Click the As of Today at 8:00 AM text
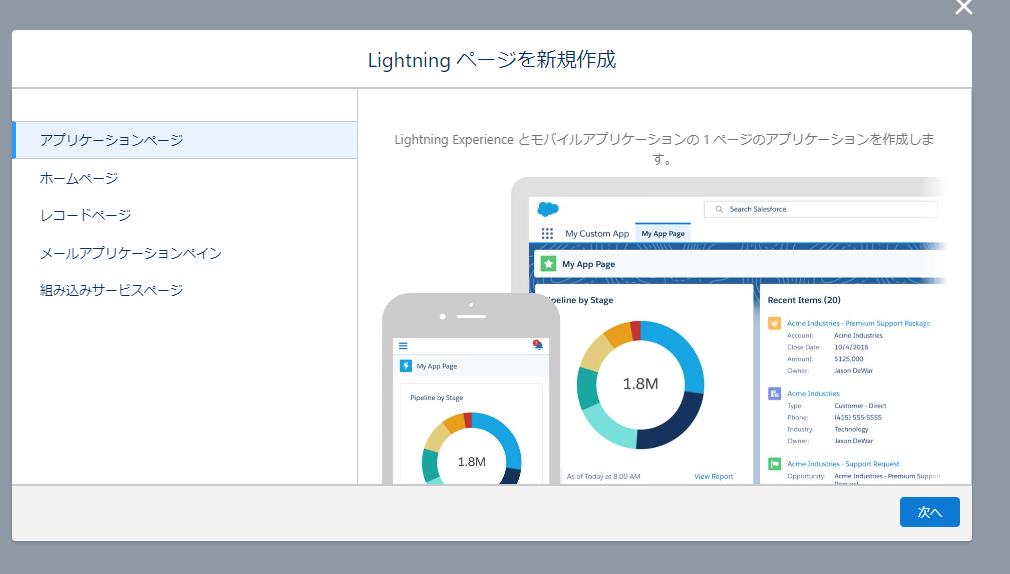The width and height of the screenshot is (1010, 574). (x=603, y=477)
